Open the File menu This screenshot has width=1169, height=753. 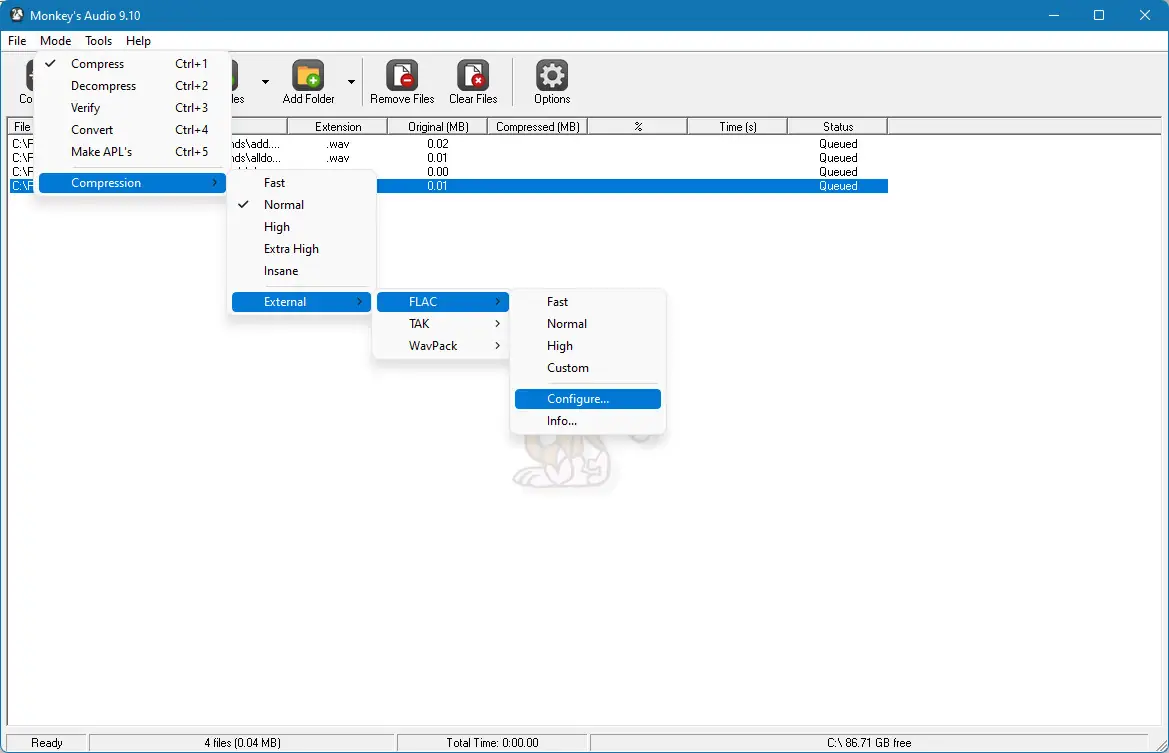point(17,41)
